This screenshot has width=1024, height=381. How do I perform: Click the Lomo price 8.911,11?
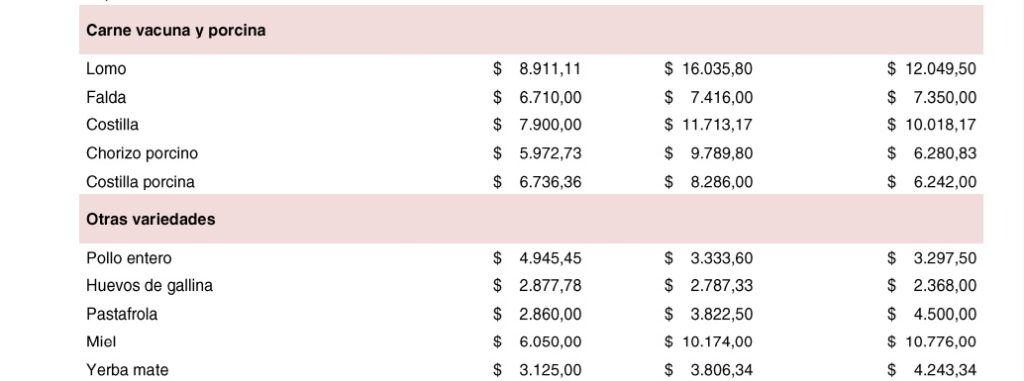pyautogui.click(x=550, y=69)
